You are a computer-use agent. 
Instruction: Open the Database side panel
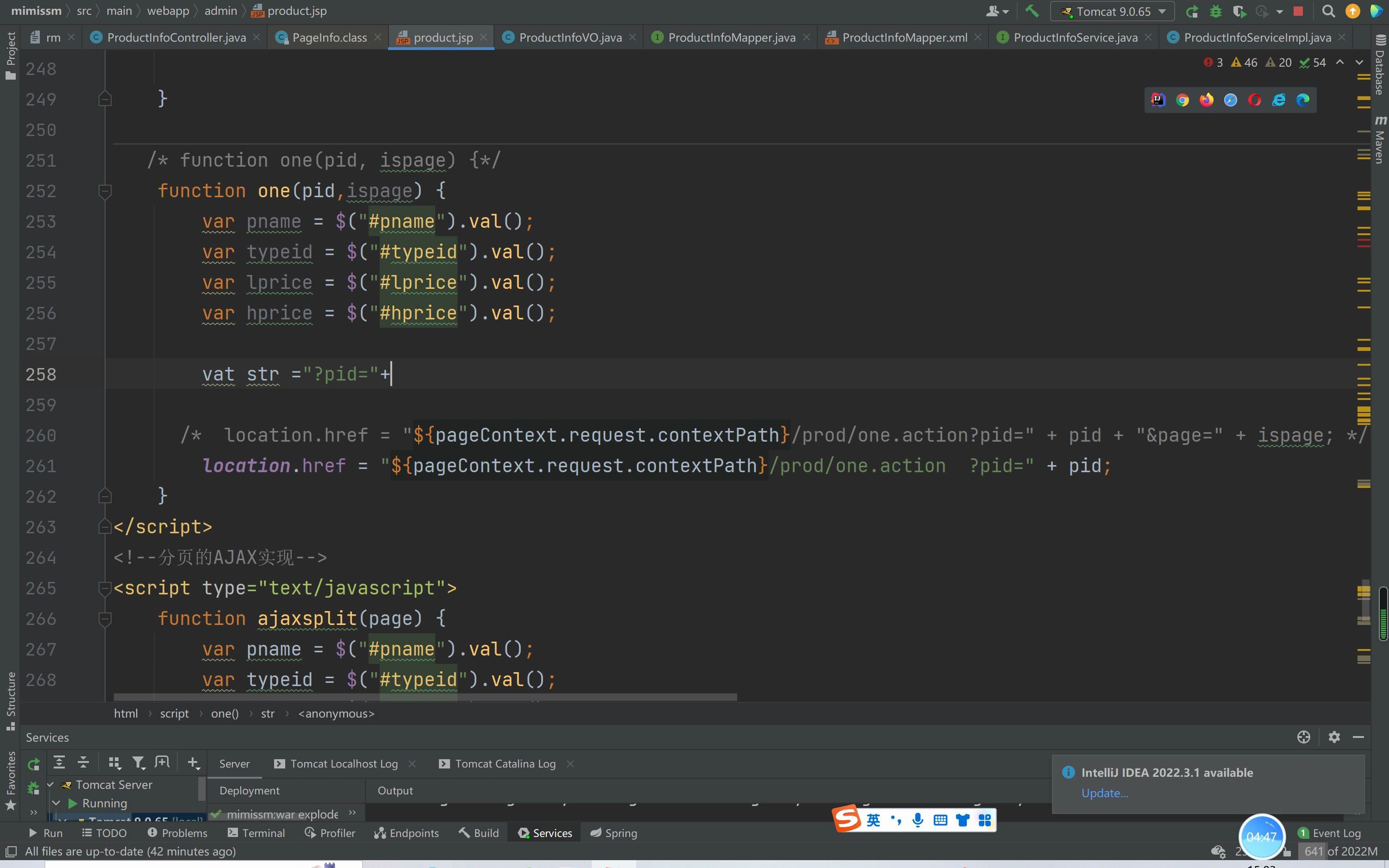coord(1380,65)
